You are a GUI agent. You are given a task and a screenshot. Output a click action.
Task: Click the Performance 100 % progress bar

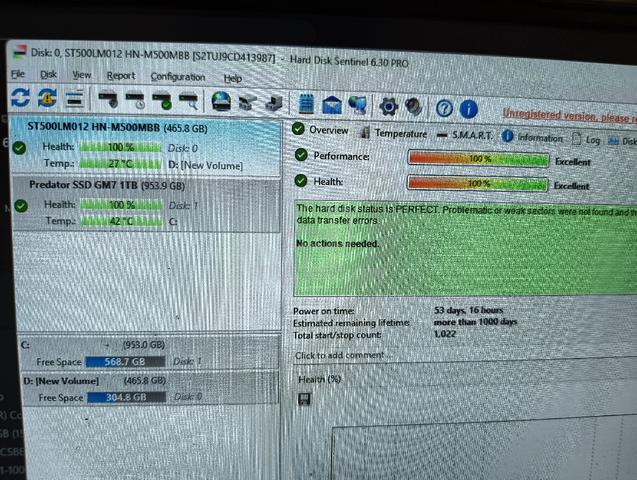tap(479, 159)
